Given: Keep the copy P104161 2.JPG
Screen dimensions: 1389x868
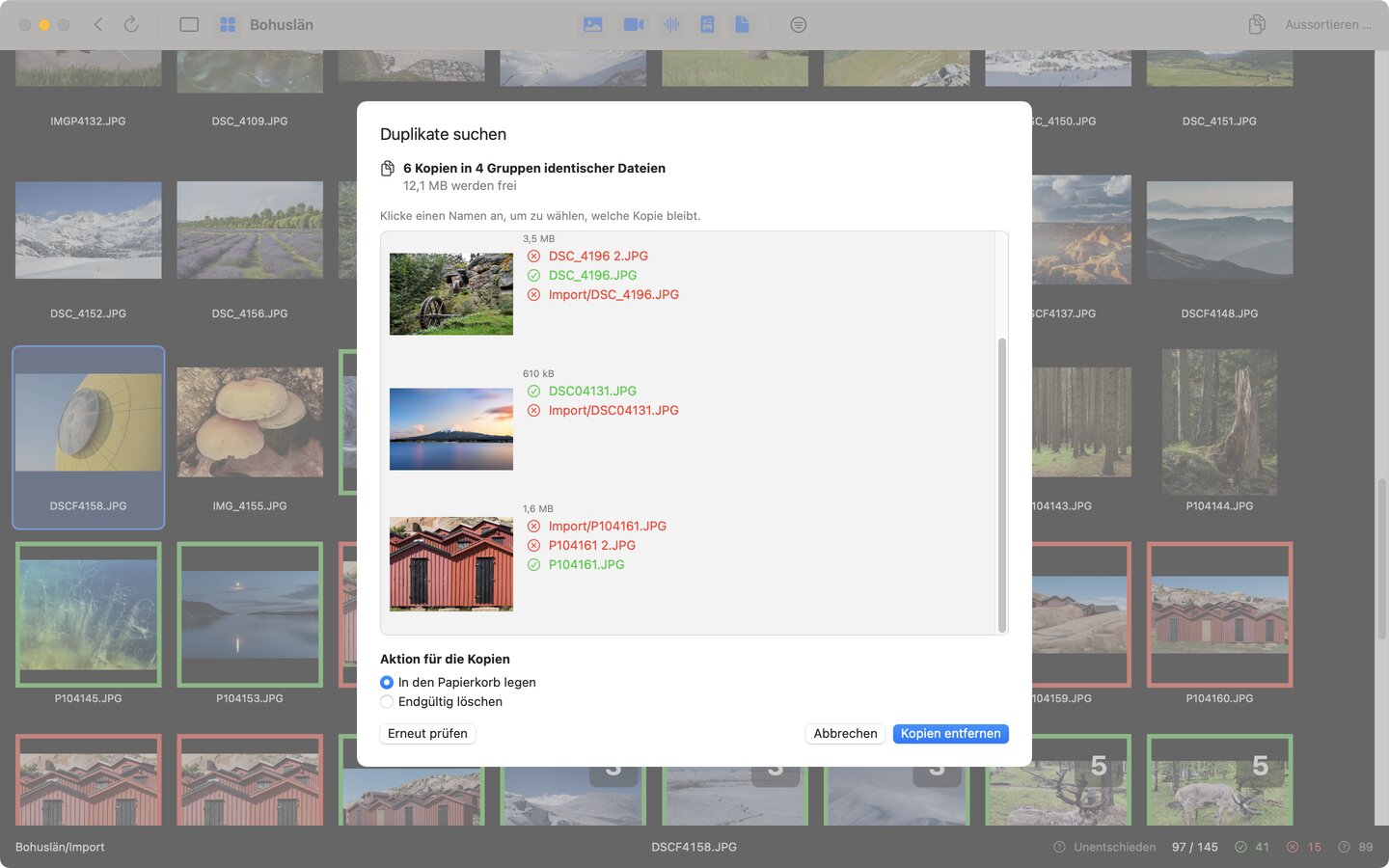Looking at the screenshot, I should click(592, 546).
